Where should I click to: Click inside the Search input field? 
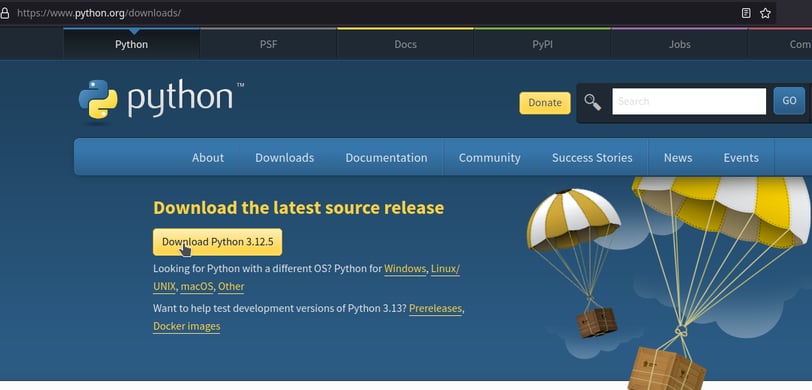tap(689, 102)
